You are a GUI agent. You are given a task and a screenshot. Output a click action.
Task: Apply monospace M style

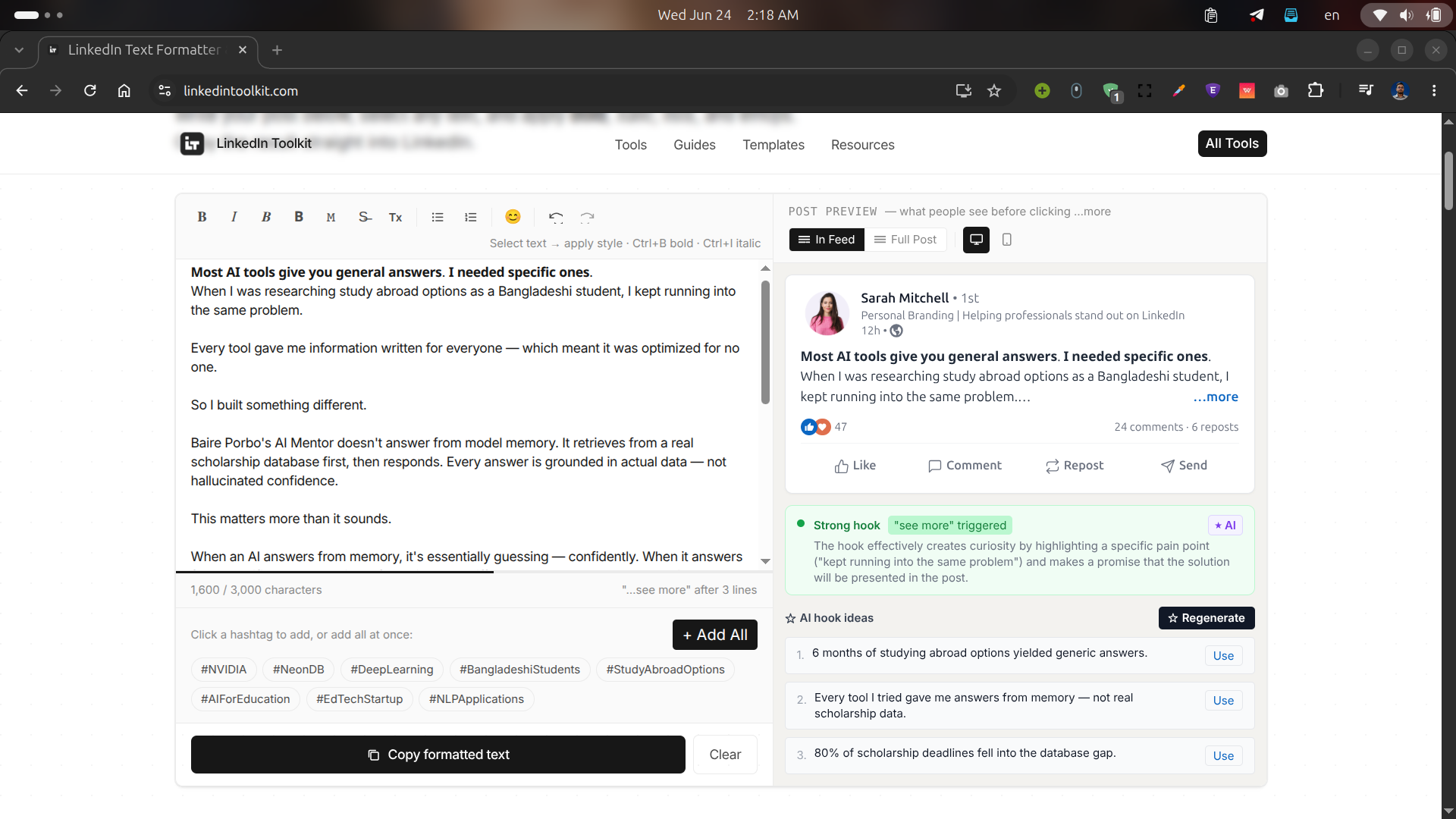(x=331, y=217)
